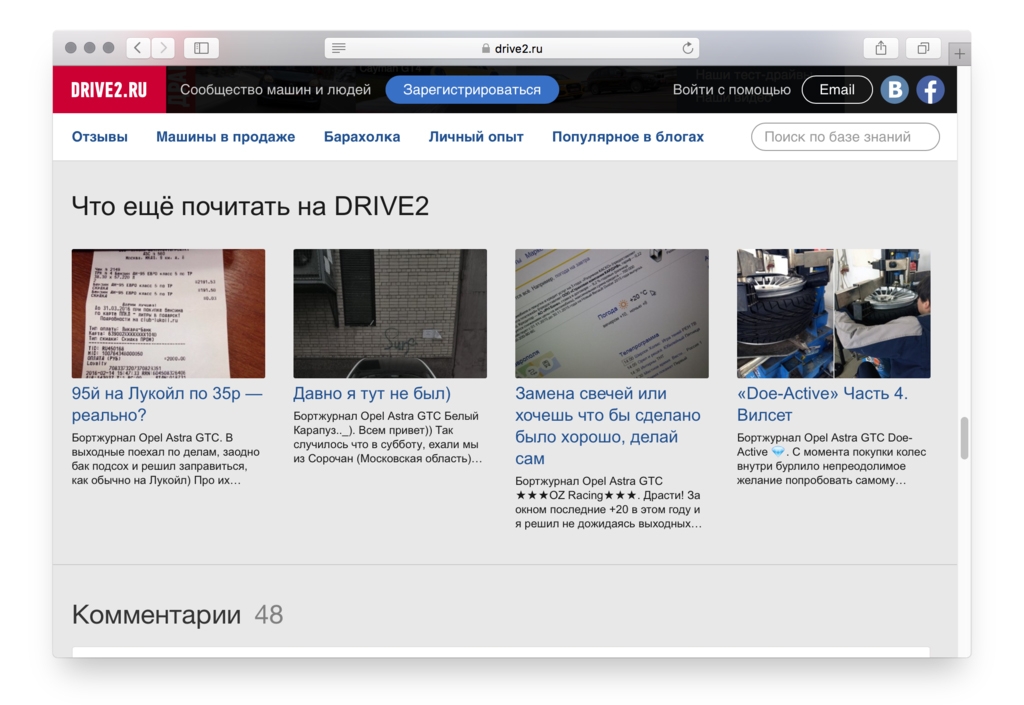Toggle the Safari sidebar
This screenshot has width=1024, height=705.
[201, 48]
